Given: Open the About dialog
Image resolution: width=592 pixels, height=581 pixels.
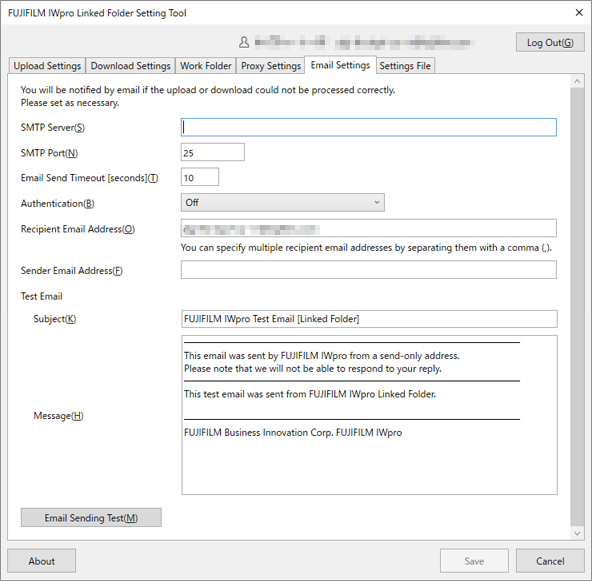Looking at the screenshot, I should tap(42, 561).
